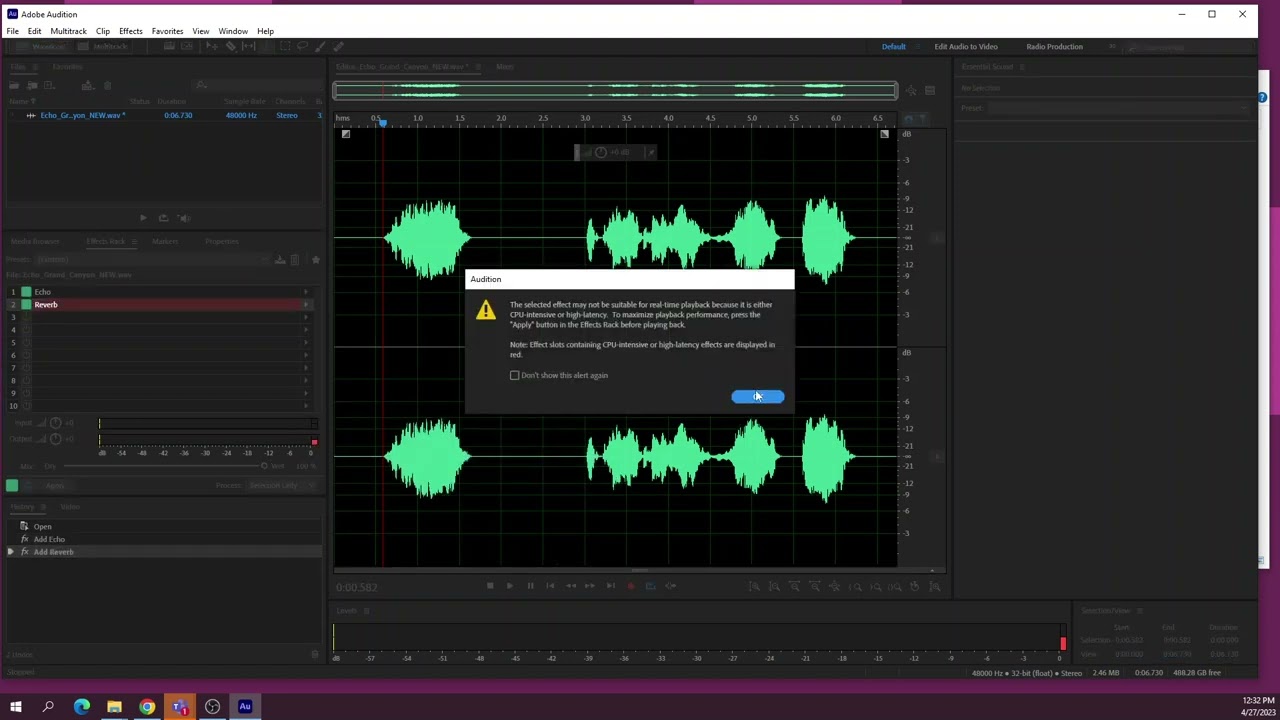Open the File menu
The image size is (1280, 720).
point(13,31)
